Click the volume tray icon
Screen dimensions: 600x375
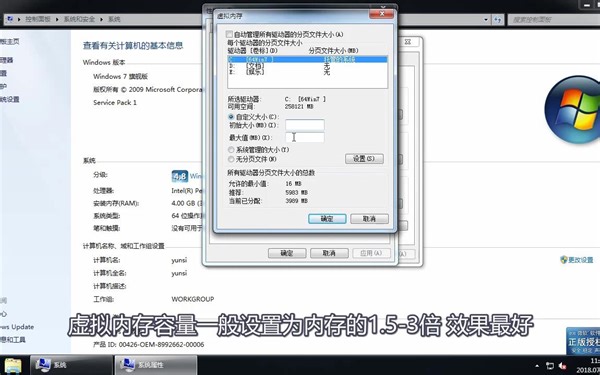562,366
